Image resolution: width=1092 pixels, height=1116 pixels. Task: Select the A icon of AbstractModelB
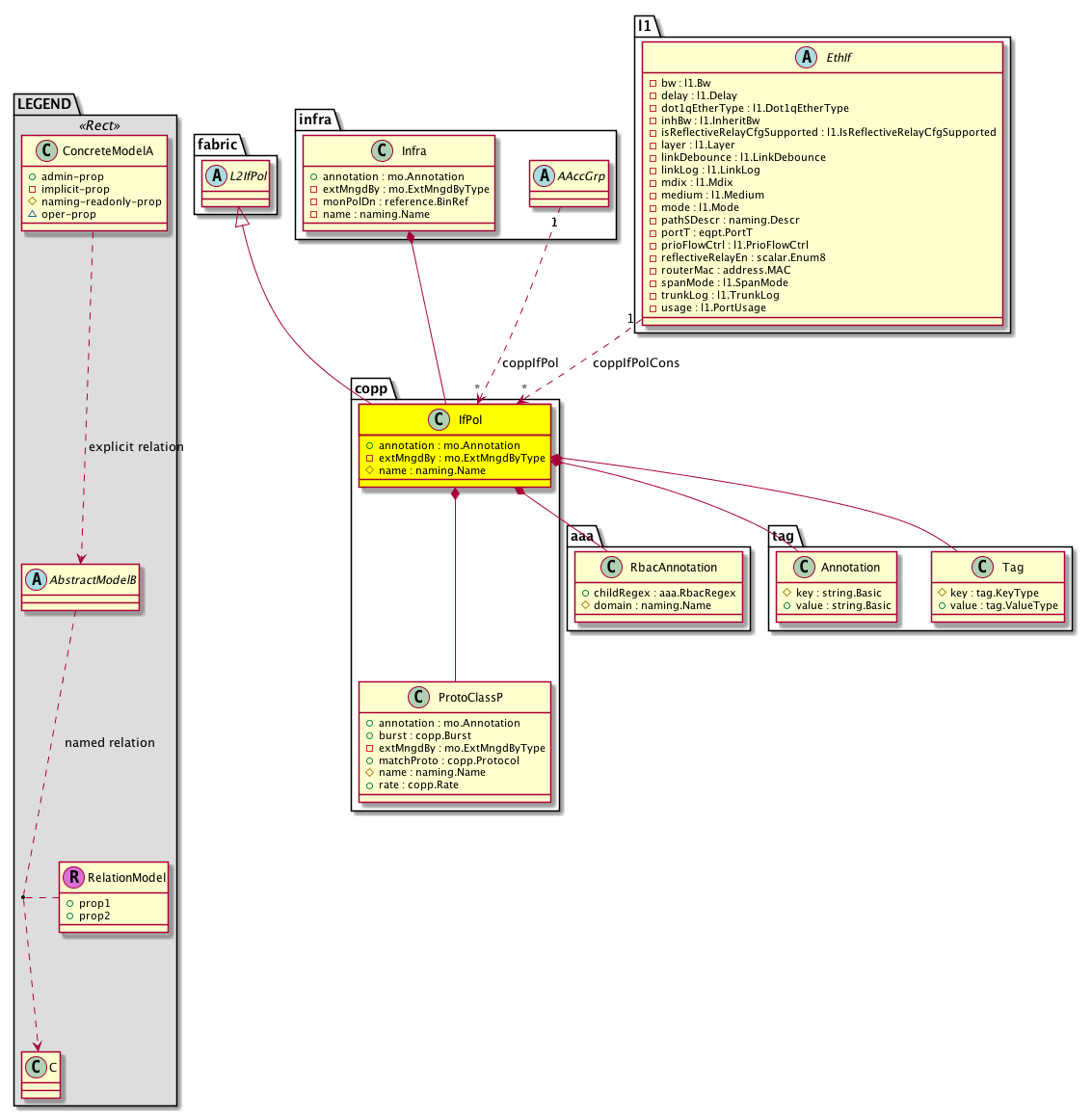coord(36,579)
